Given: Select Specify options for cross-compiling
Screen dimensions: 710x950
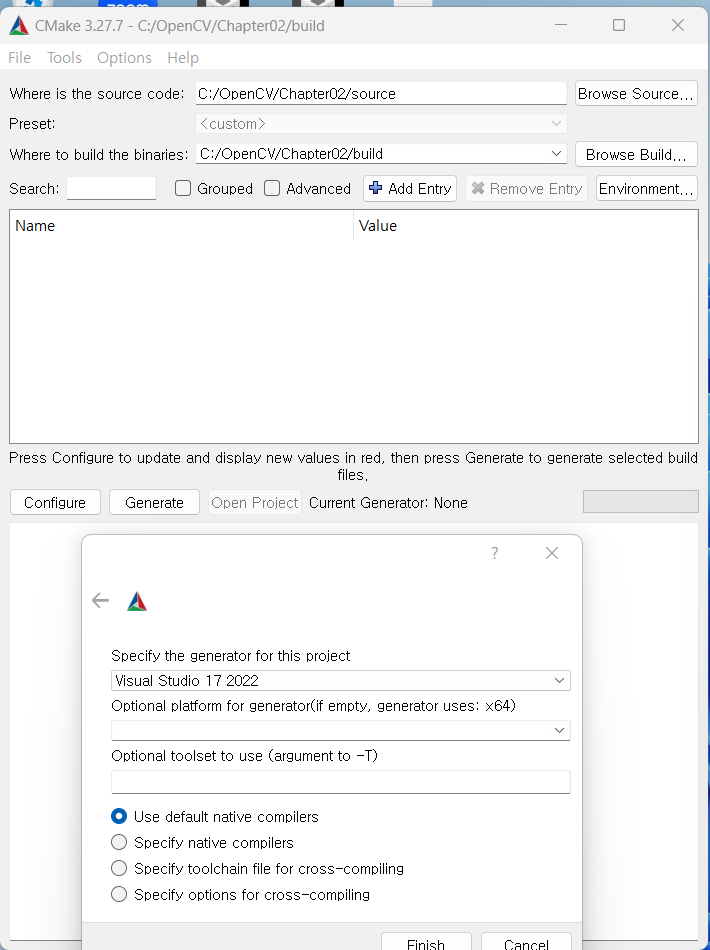Looking at the screenshot, I should pos(119,895).
